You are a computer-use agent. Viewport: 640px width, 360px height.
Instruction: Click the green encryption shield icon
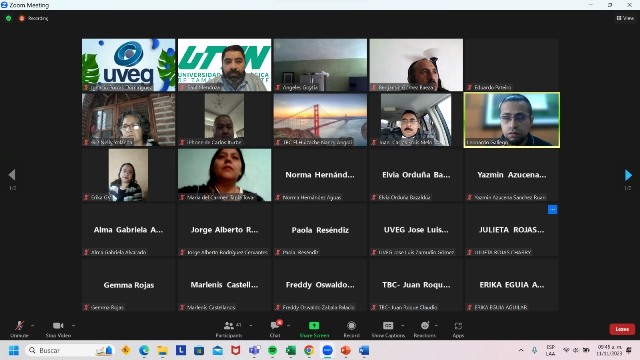coord(9,18)
